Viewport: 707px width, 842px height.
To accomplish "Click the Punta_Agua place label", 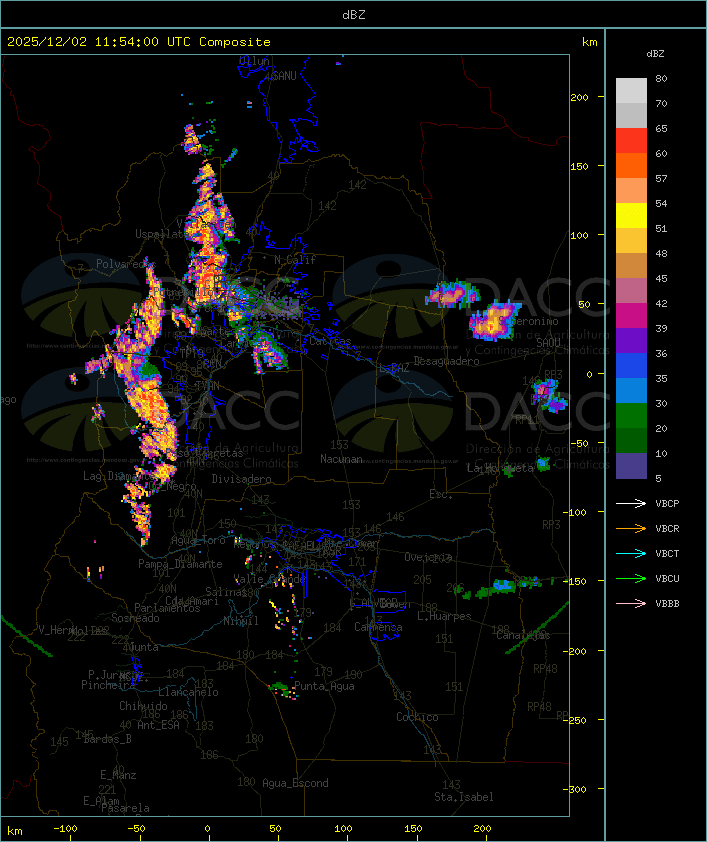I will click(x=324, y=686).
